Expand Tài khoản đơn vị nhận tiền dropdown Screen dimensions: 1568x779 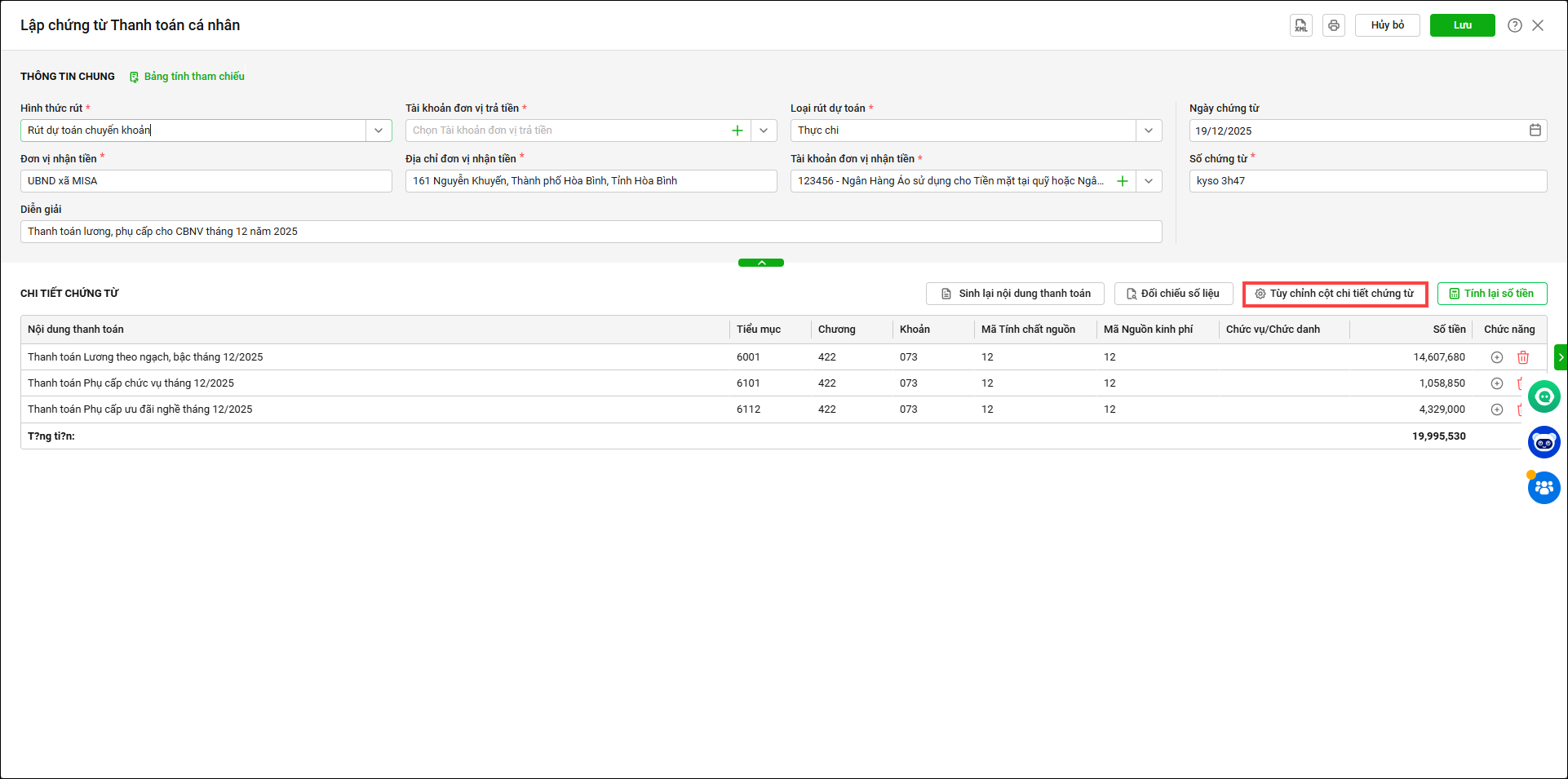click(1148, 181)
